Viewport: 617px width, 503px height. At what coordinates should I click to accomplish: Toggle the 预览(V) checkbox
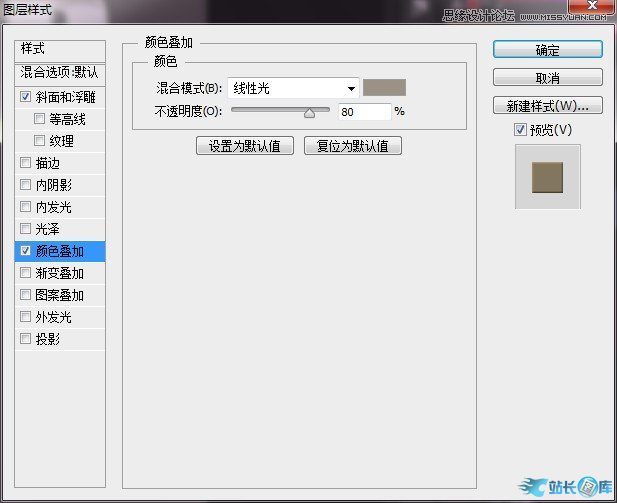pos(520,129)
